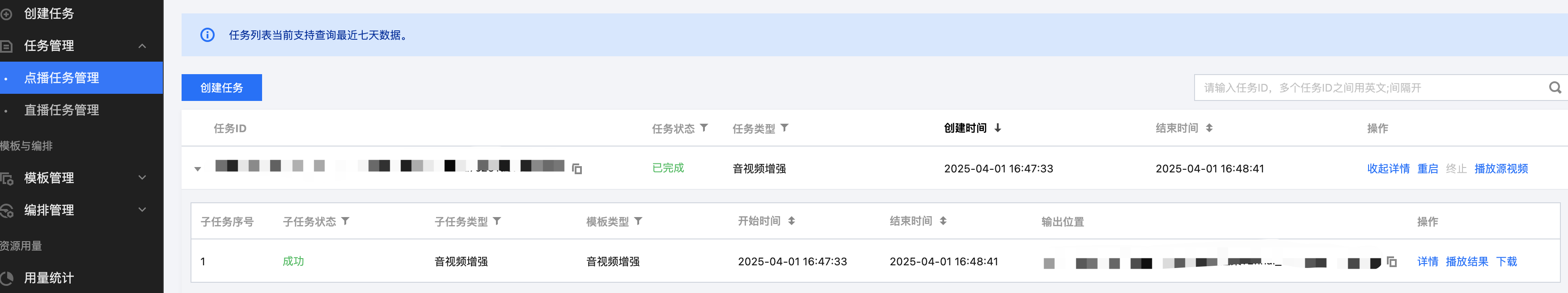Focus the task ID search field

(x=1369, y=88)
